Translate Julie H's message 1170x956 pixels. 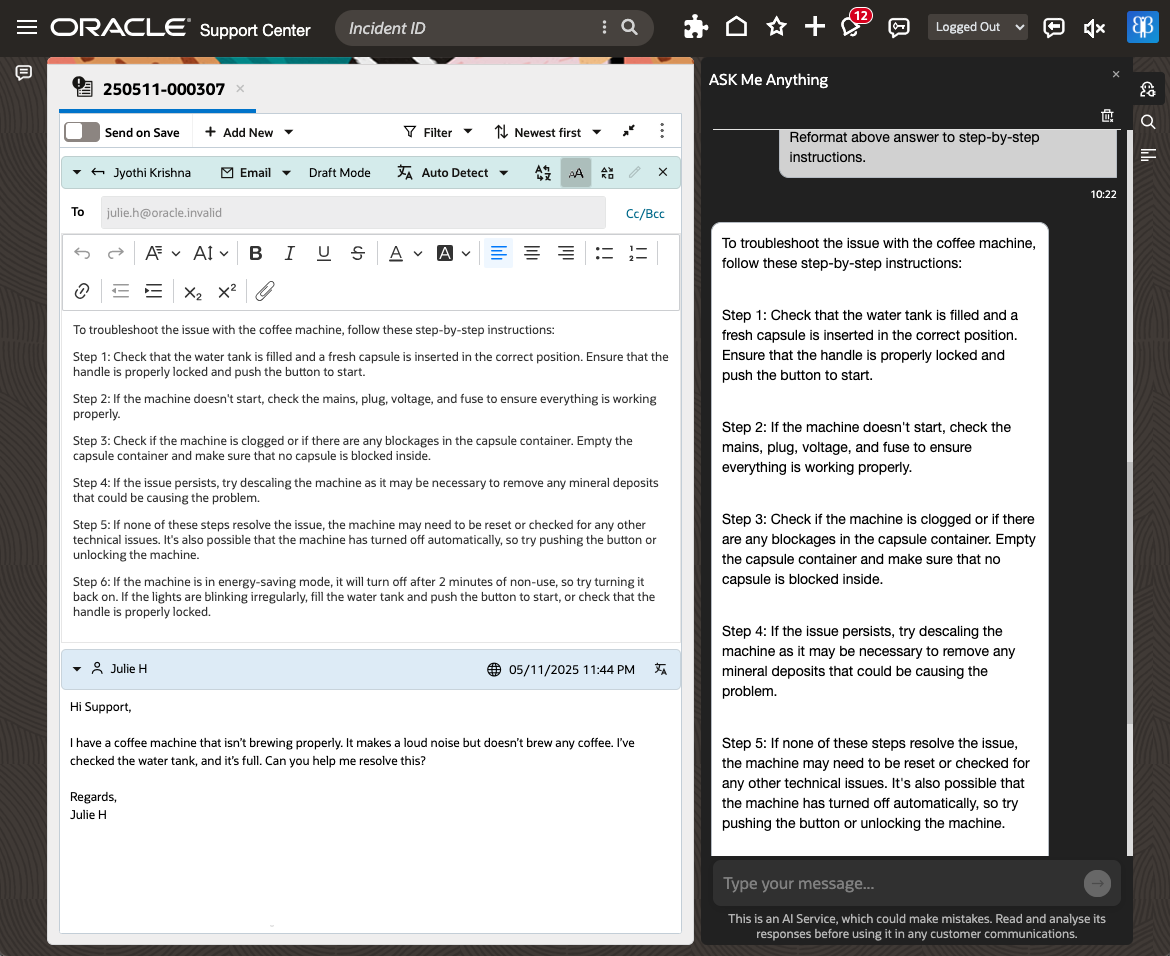click(x=661, y=669)
